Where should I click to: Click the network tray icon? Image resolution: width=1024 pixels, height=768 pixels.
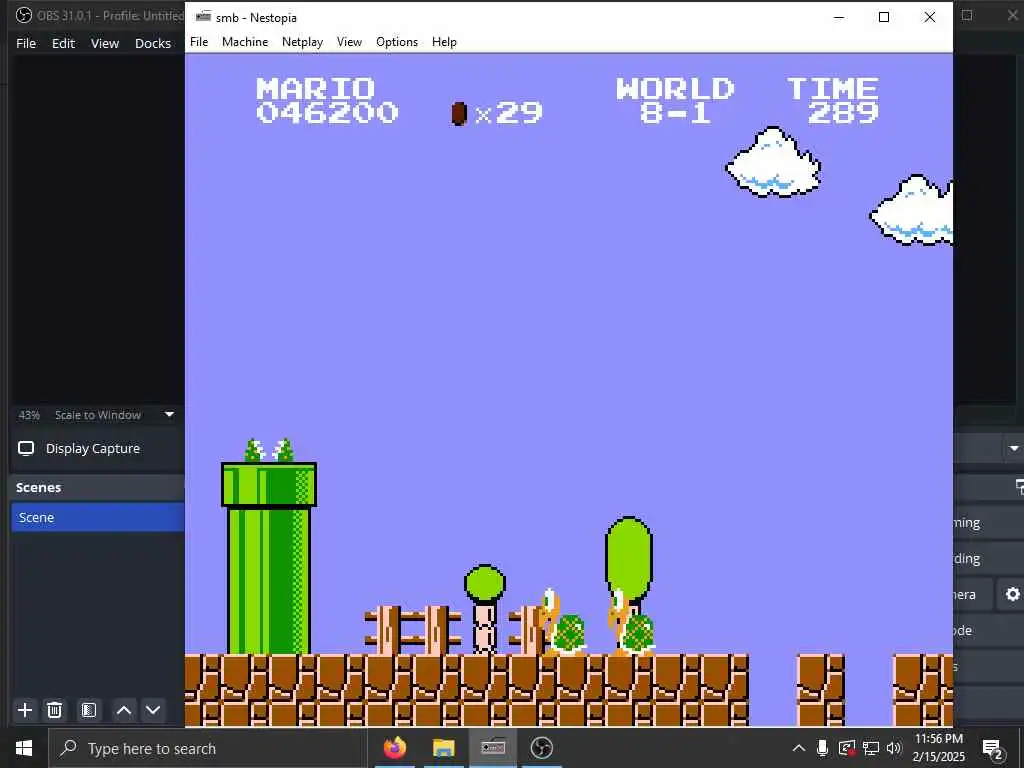pyautogui.click(x=871, y=748)
